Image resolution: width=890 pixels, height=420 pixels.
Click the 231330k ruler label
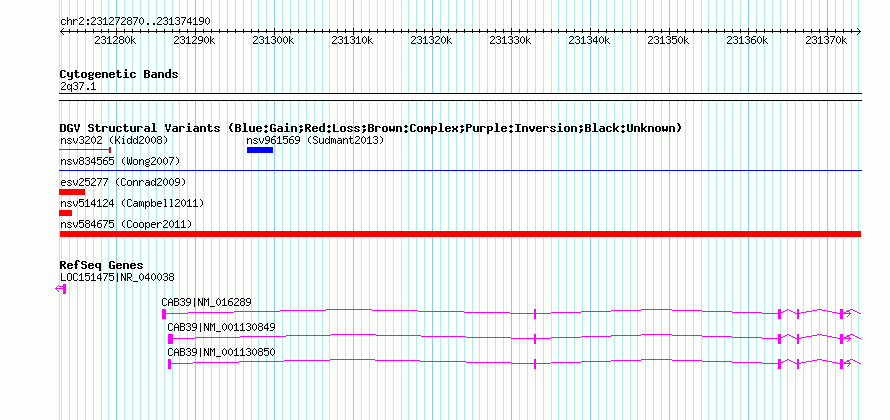[x=511, y=40]
